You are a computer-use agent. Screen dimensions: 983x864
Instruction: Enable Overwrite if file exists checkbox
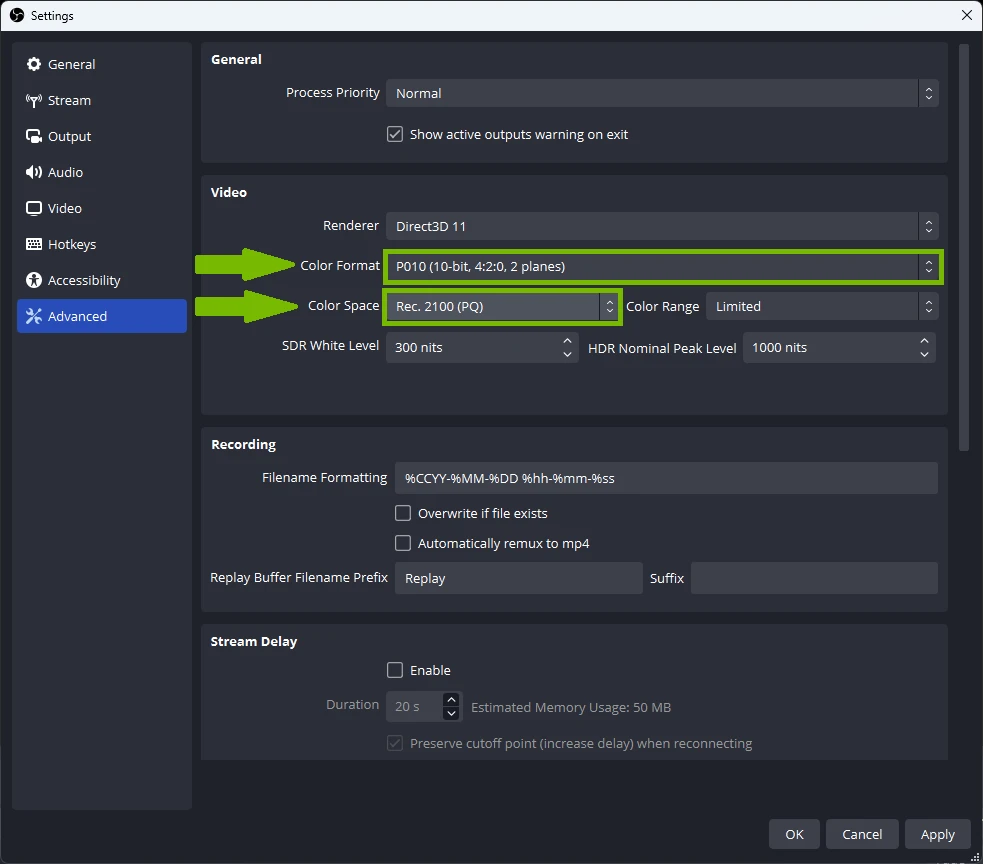tap(403, 513)
